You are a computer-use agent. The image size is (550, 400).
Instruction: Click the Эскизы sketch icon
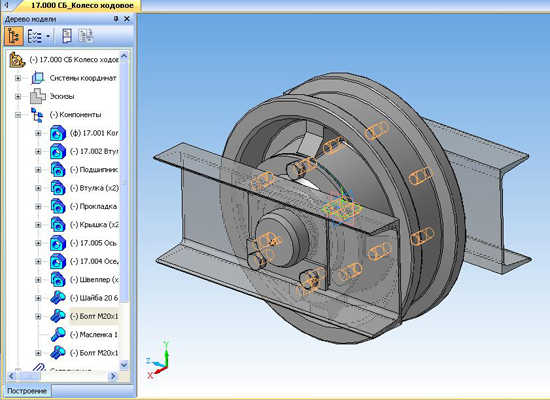[38, 96]
